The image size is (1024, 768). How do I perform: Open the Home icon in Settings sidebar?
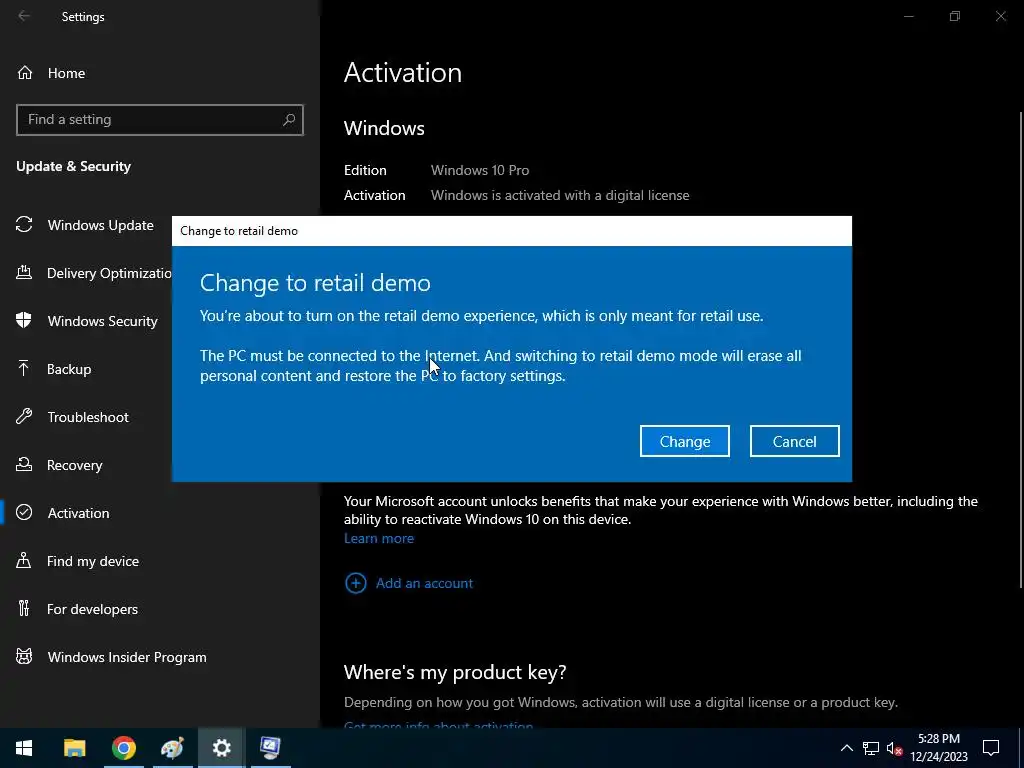(x=25, y=72)
